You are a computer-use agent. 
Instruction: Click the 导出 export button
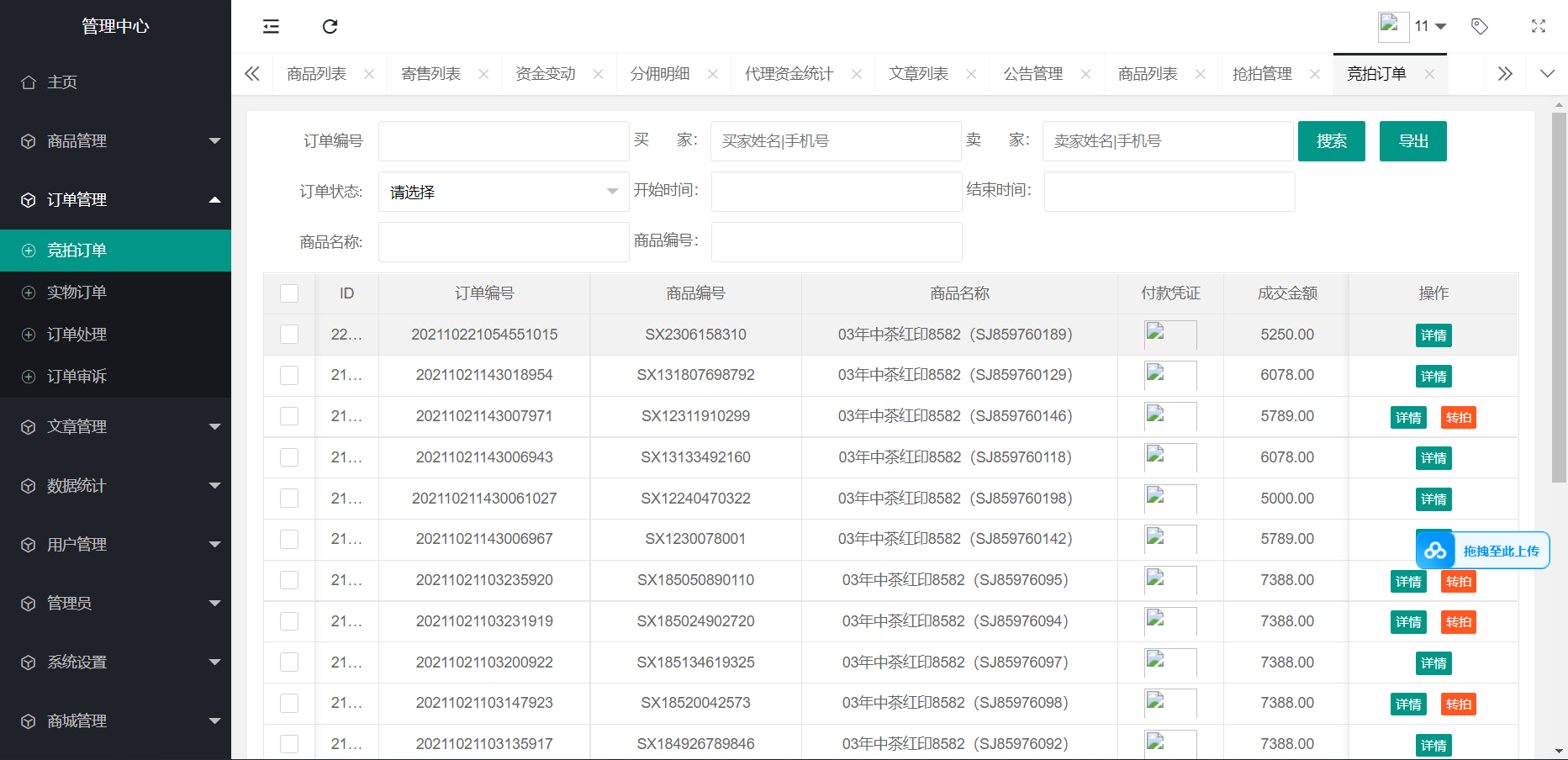(x=1413, y=141)
